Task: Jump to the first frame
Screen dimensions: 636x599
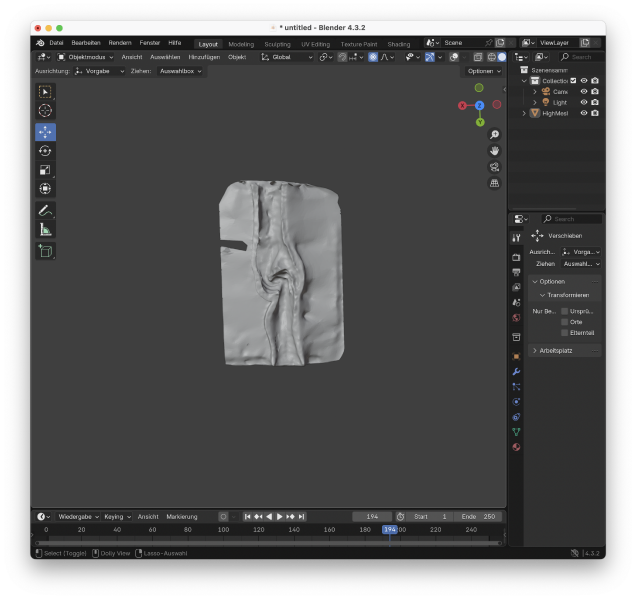Action: 247,517
